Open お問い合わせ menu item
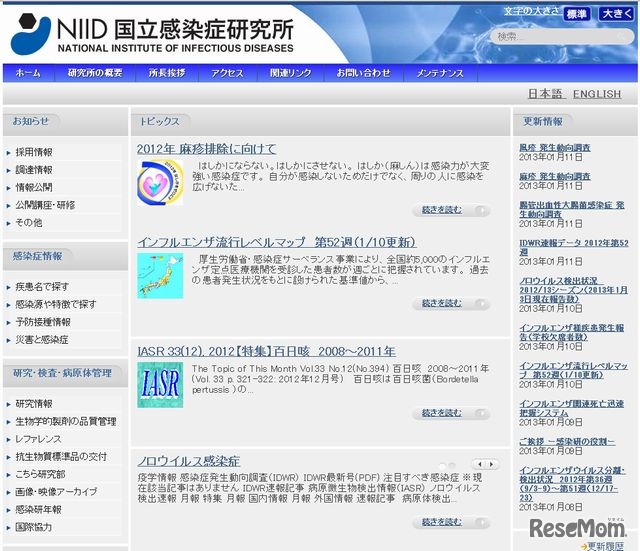 point(363,73)
